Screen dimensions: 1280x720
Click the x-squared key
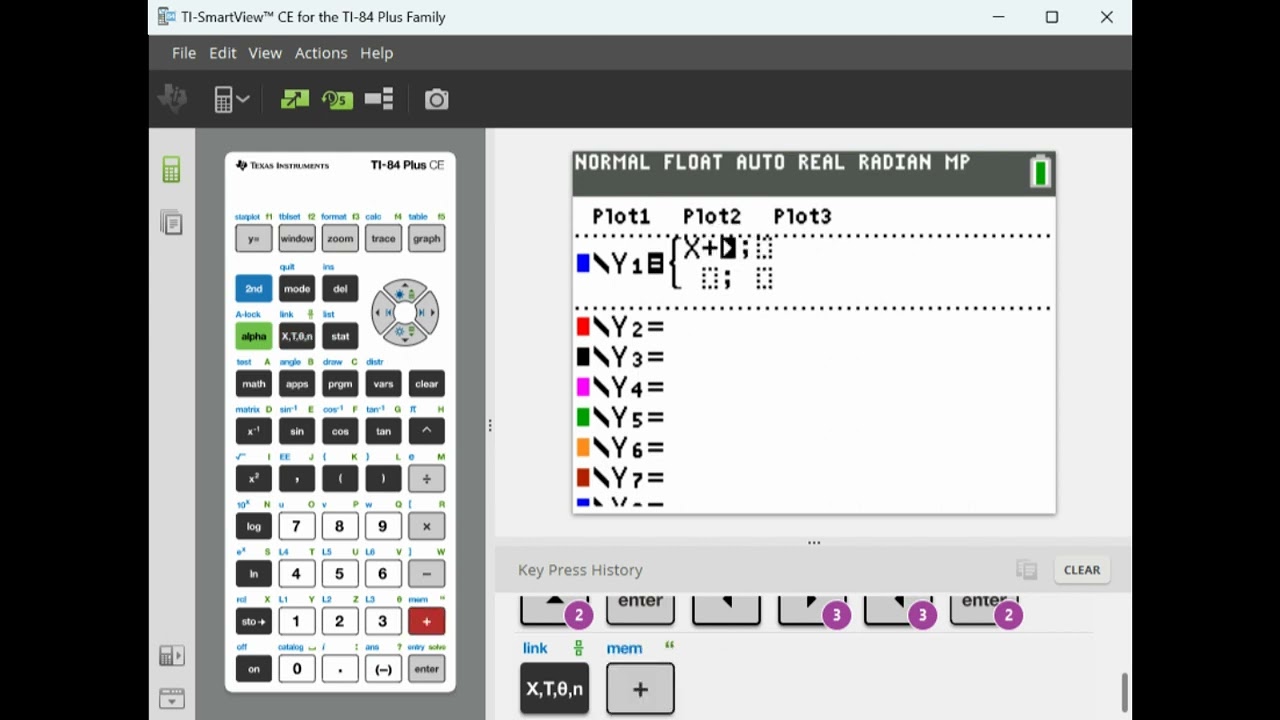click(x=254, y=479)
